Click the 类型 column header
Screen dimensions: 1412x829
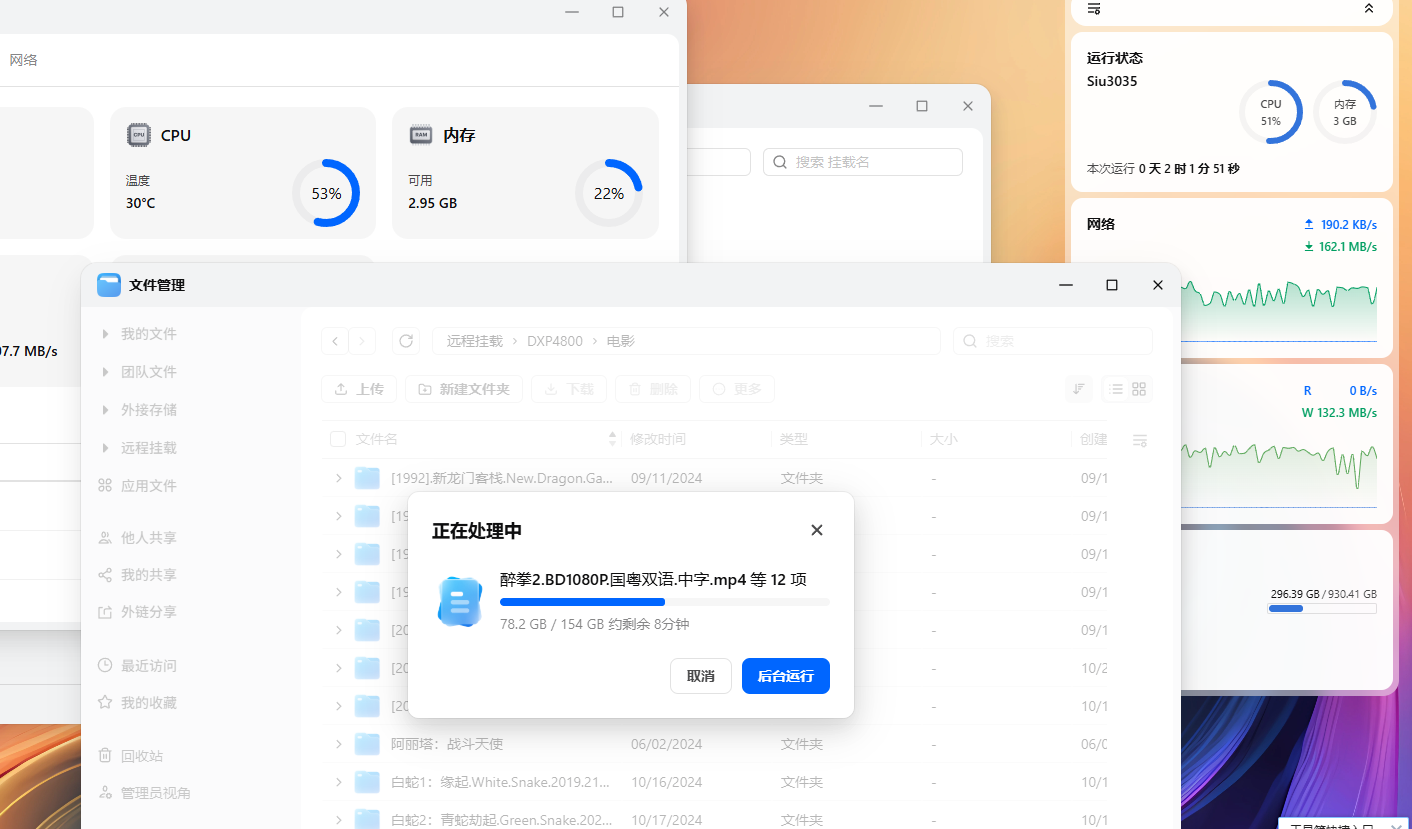coord(794,439)
